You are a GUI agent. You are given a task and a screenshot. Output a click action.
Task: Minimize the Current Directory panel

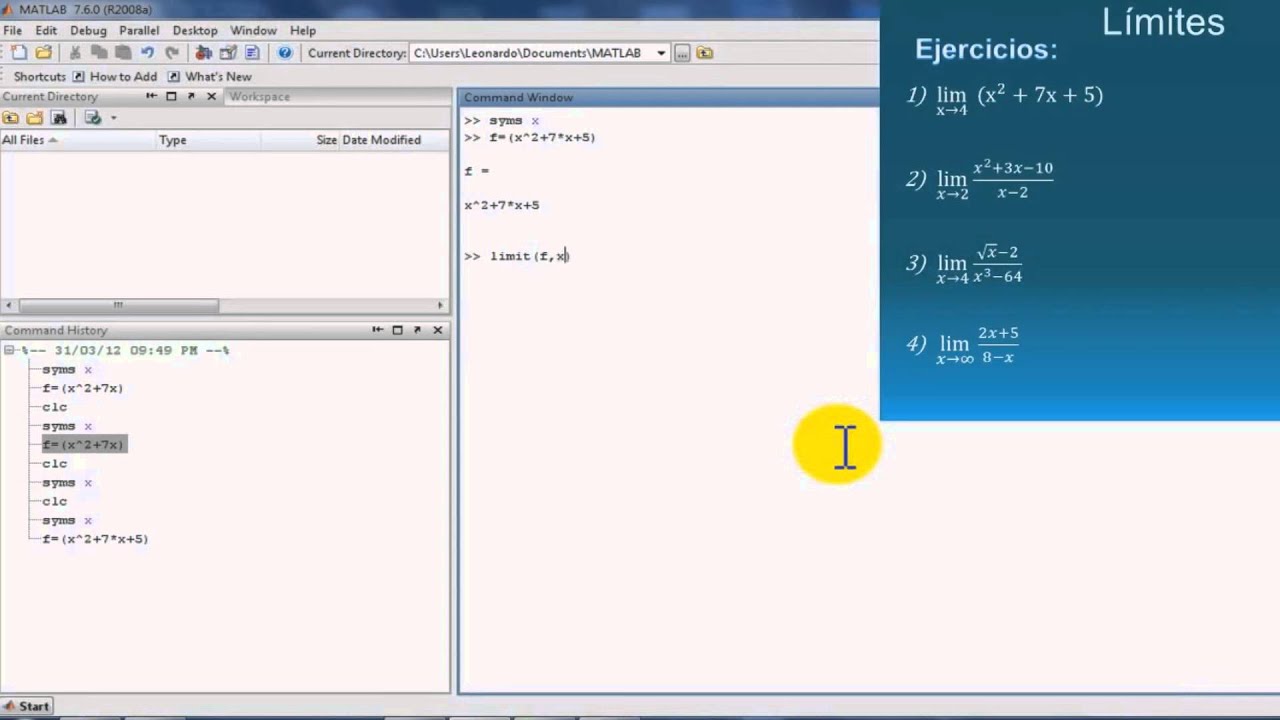point(152,96)
